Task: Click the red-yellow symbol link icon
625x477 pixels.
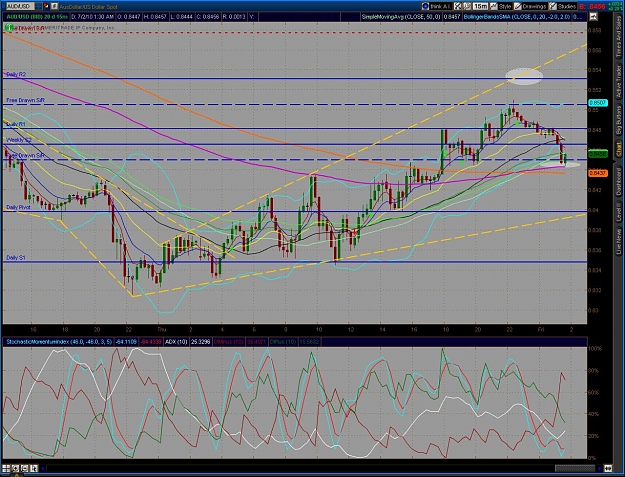Action: pos(46,6)
